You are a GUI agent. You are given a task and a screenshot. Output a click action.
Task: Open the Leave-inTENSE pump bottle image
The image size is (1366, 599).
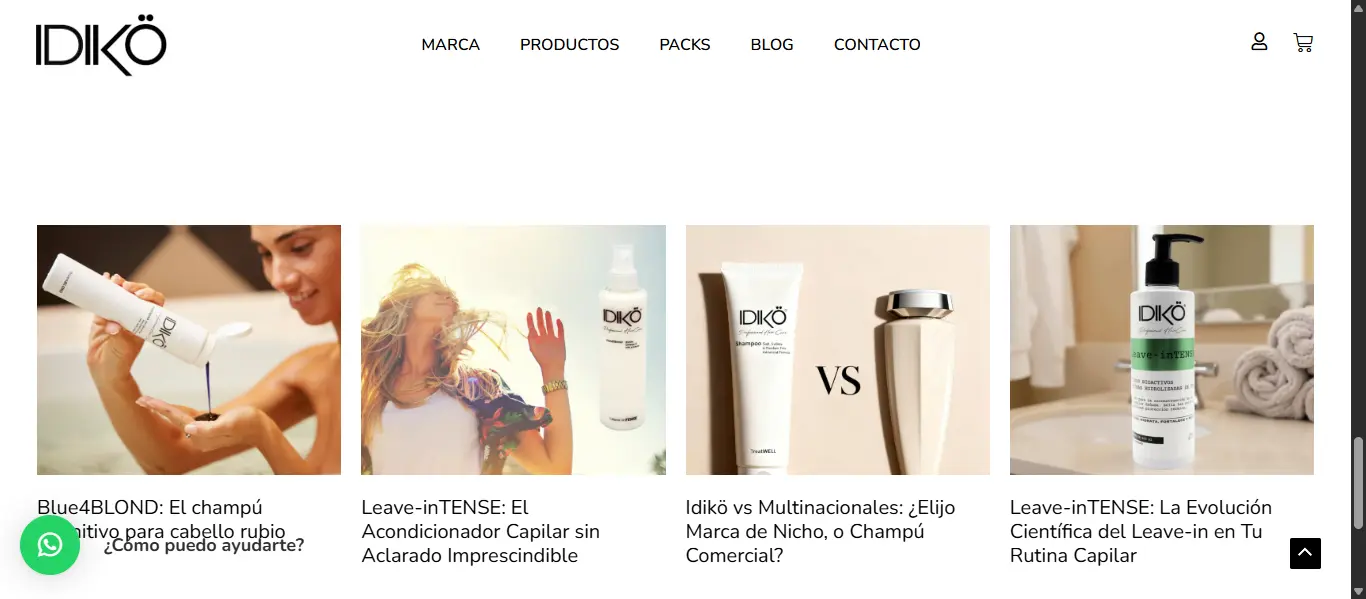click(x=1162, y=350)
